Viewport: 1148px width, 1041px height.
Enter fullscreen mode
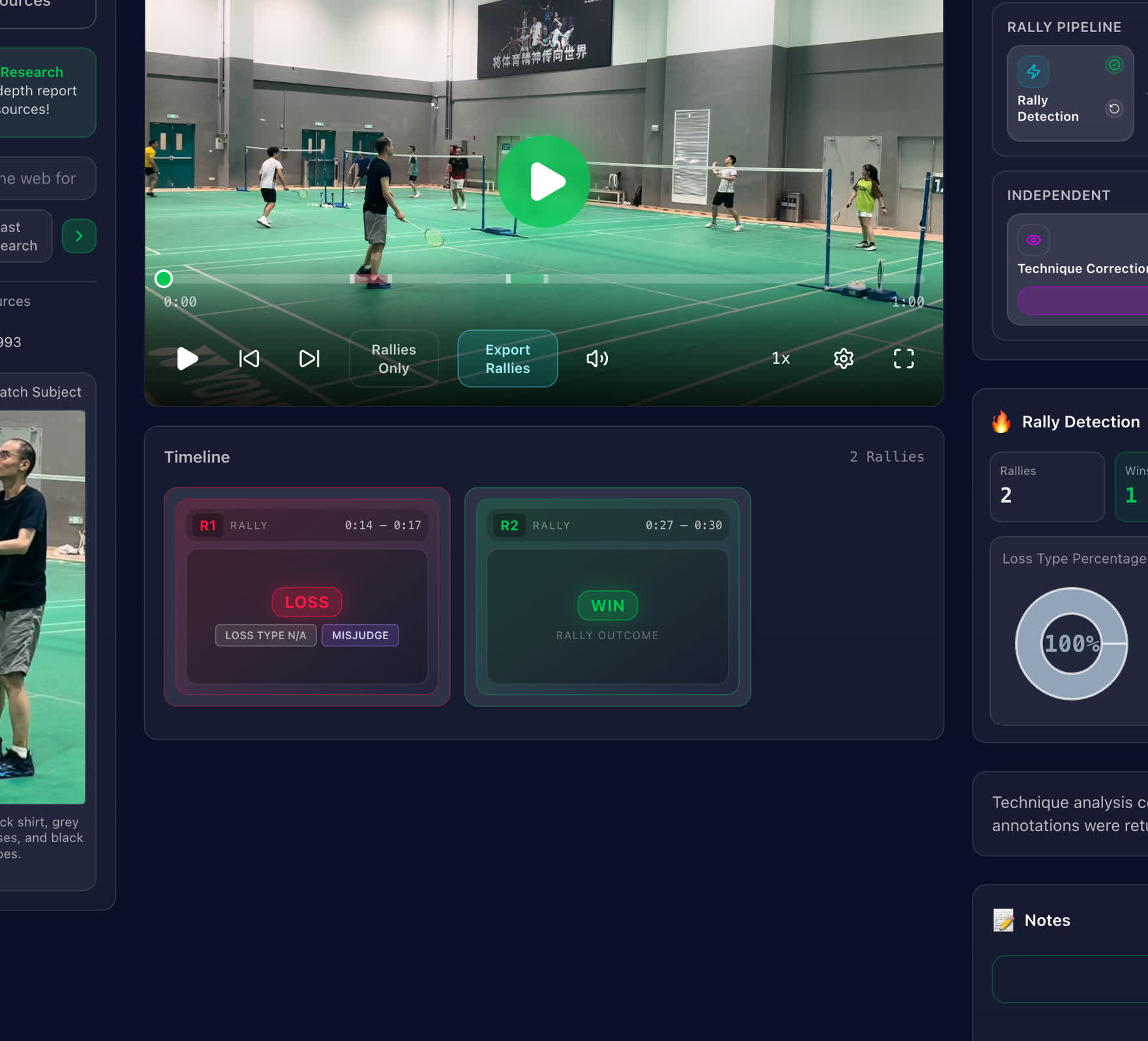[x=903, y=359]
